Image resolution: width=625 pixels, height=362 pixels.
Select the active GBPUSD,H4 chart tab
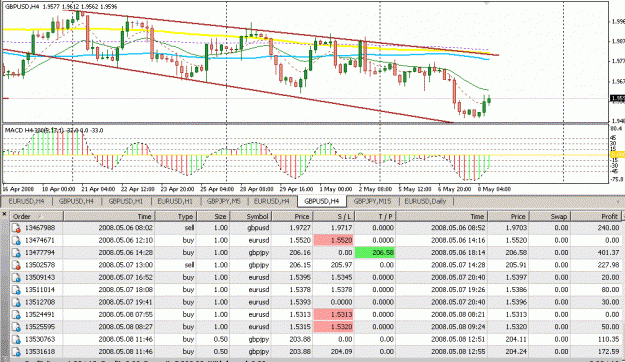pyautogui.click(x=322, y=201)
